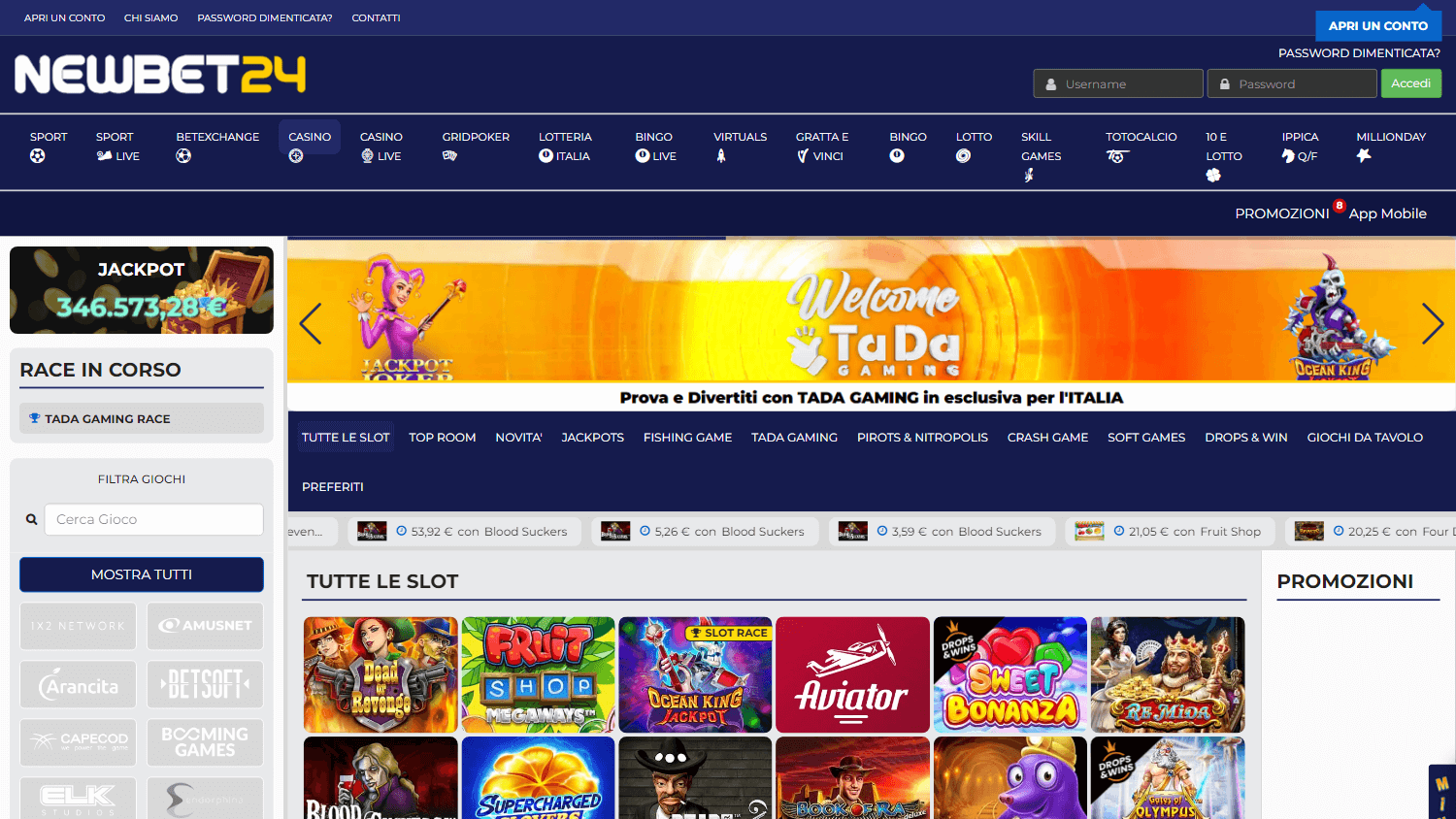Launch the Aviator game thumbnail
This screenshot has width=1456, height=819.
(x=853, y=675)
